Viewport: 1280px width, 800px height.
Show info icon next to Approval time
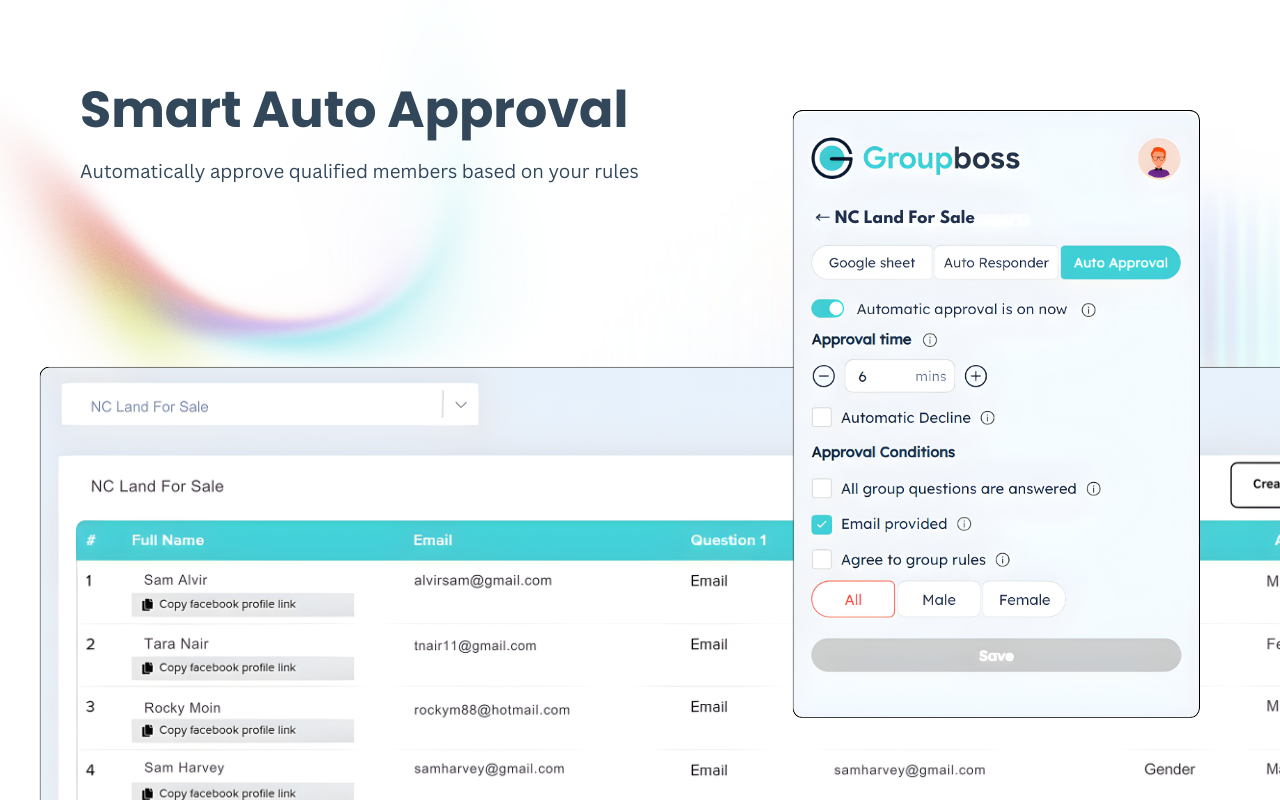[x=930, y=340]
